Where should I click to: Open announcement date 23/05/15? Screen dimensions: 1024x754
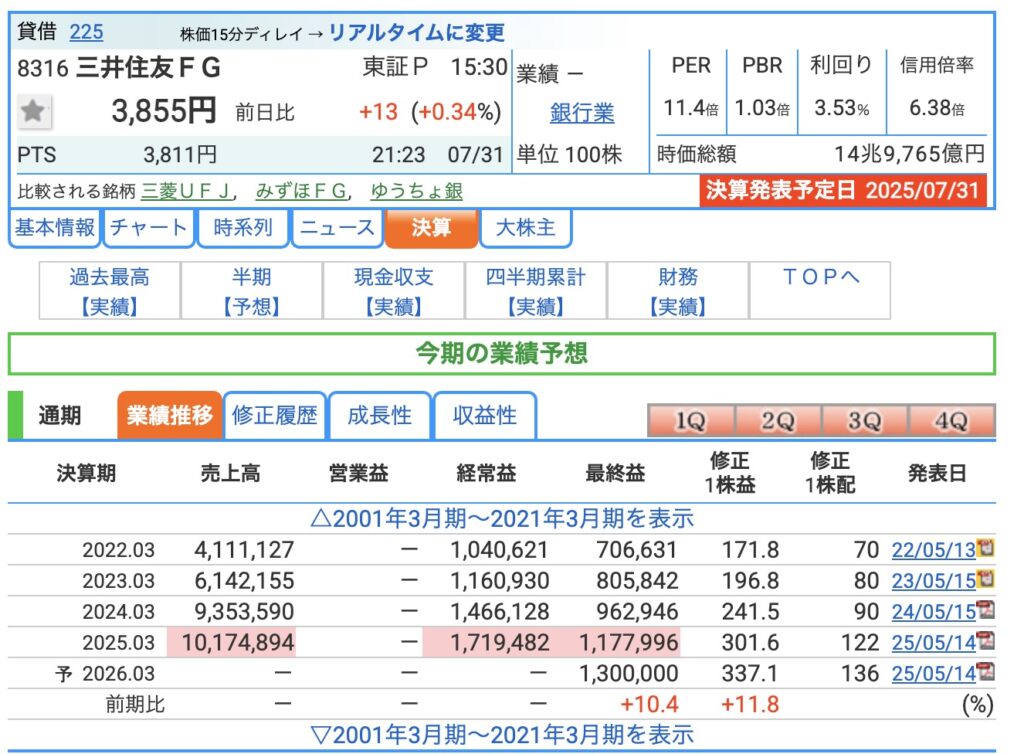933,581
